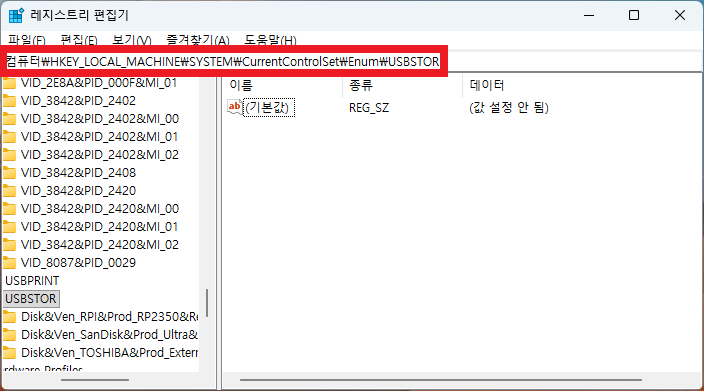Screen dimensions: 704x391
Task: Click the REG_SZ type cell
Action: 369,108
